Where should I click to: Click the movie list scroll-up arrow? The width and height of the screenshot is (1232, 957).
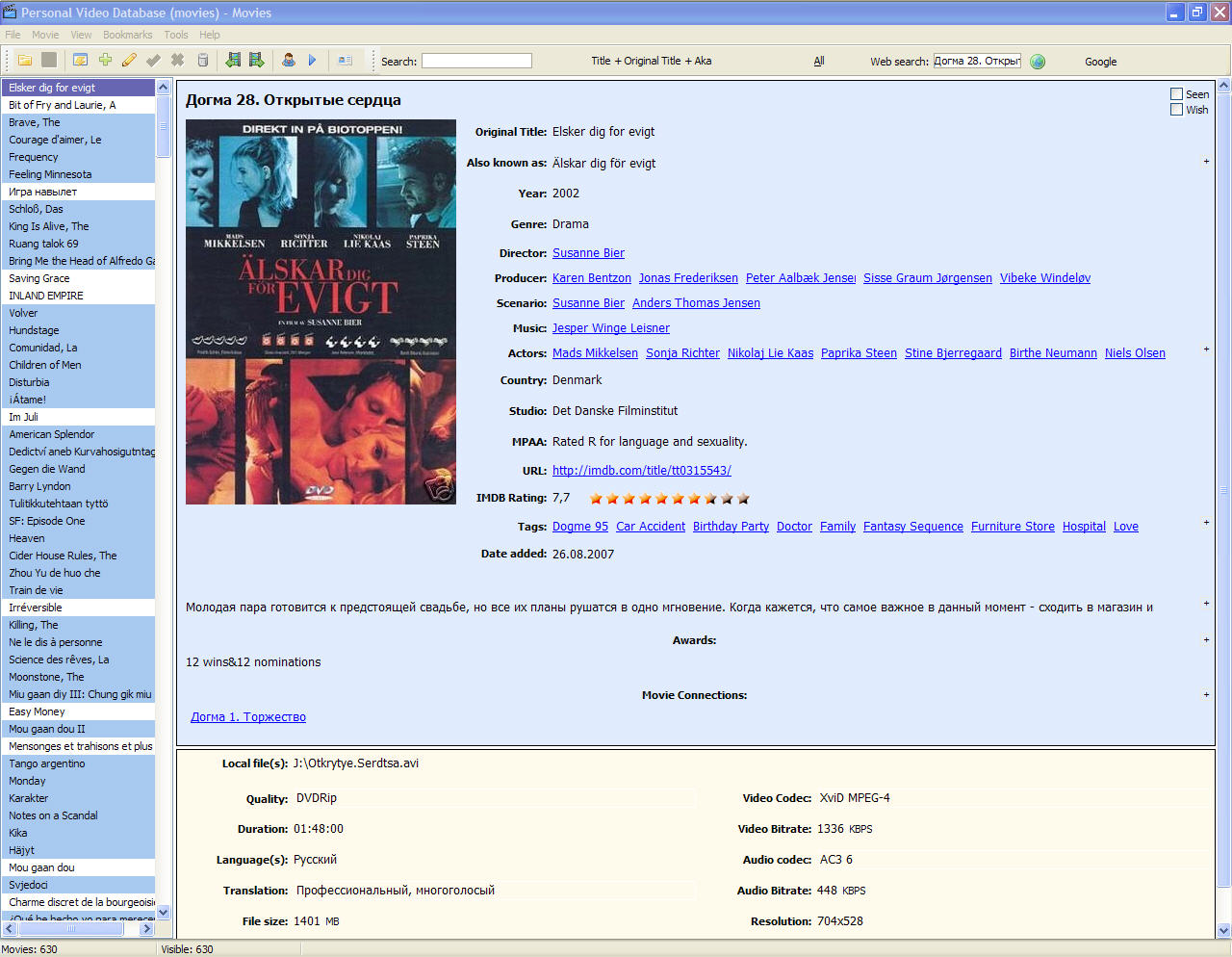tap(164, 87)
